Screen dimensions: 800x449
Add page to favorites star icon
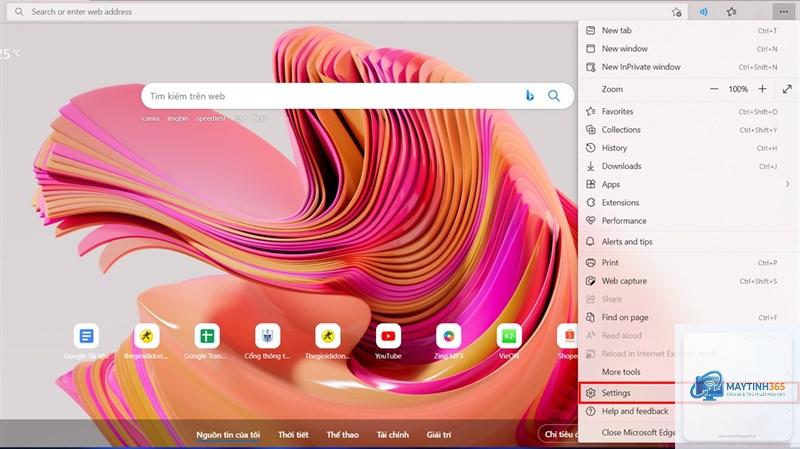[x=677, y=12]
